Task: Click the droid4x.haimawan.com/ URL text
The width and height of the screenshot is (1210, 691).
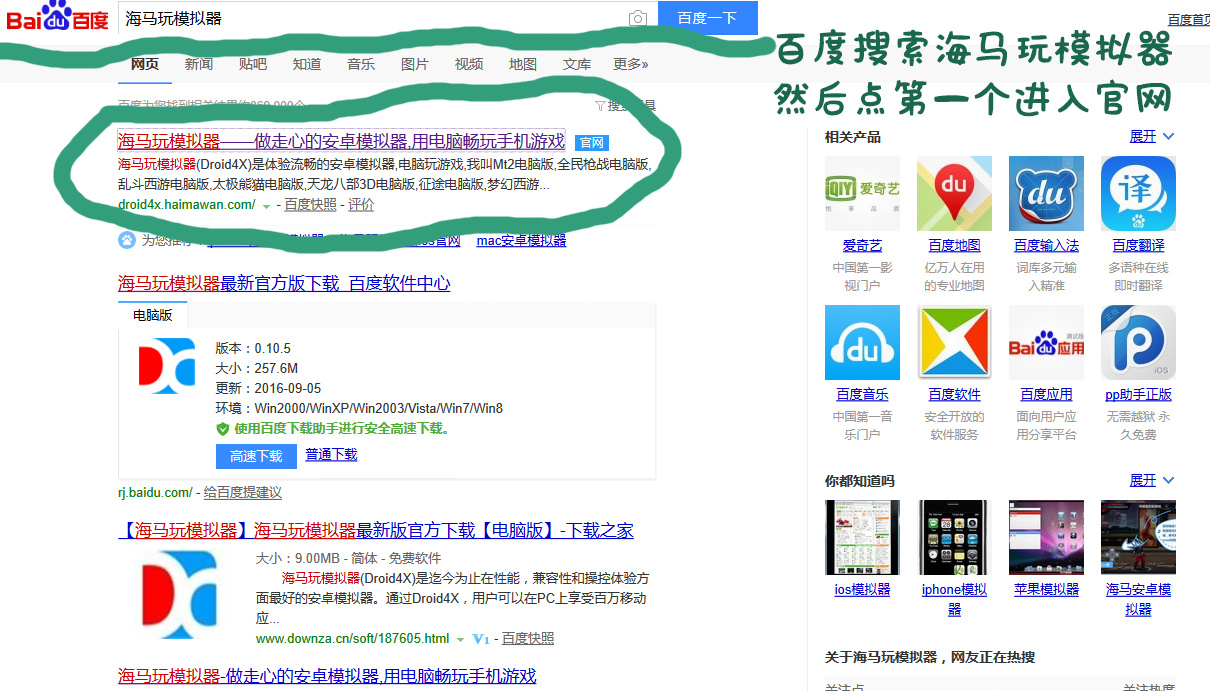Action: pos(187,205)
